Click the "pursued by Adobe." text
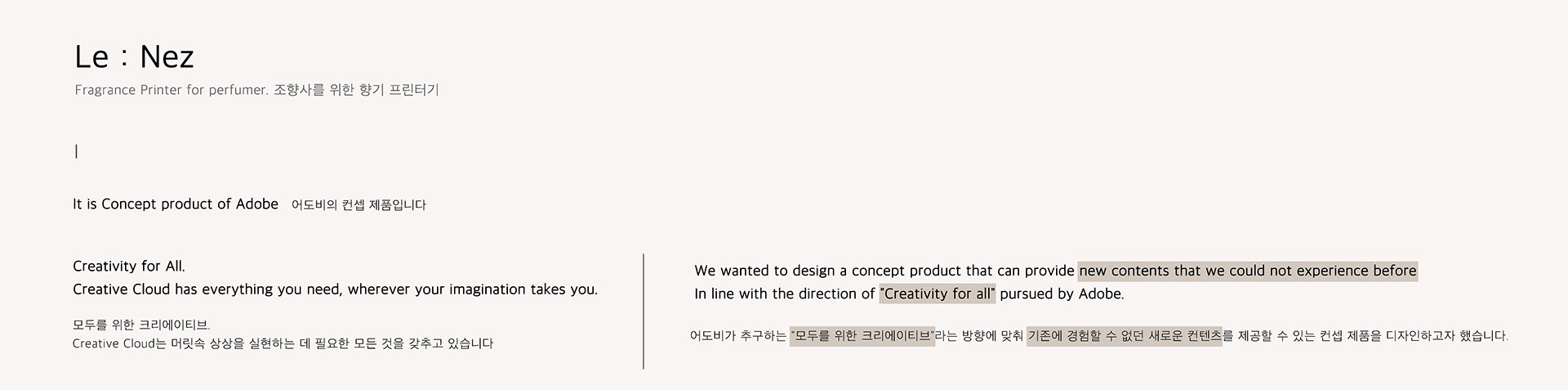 point(1062,294)
